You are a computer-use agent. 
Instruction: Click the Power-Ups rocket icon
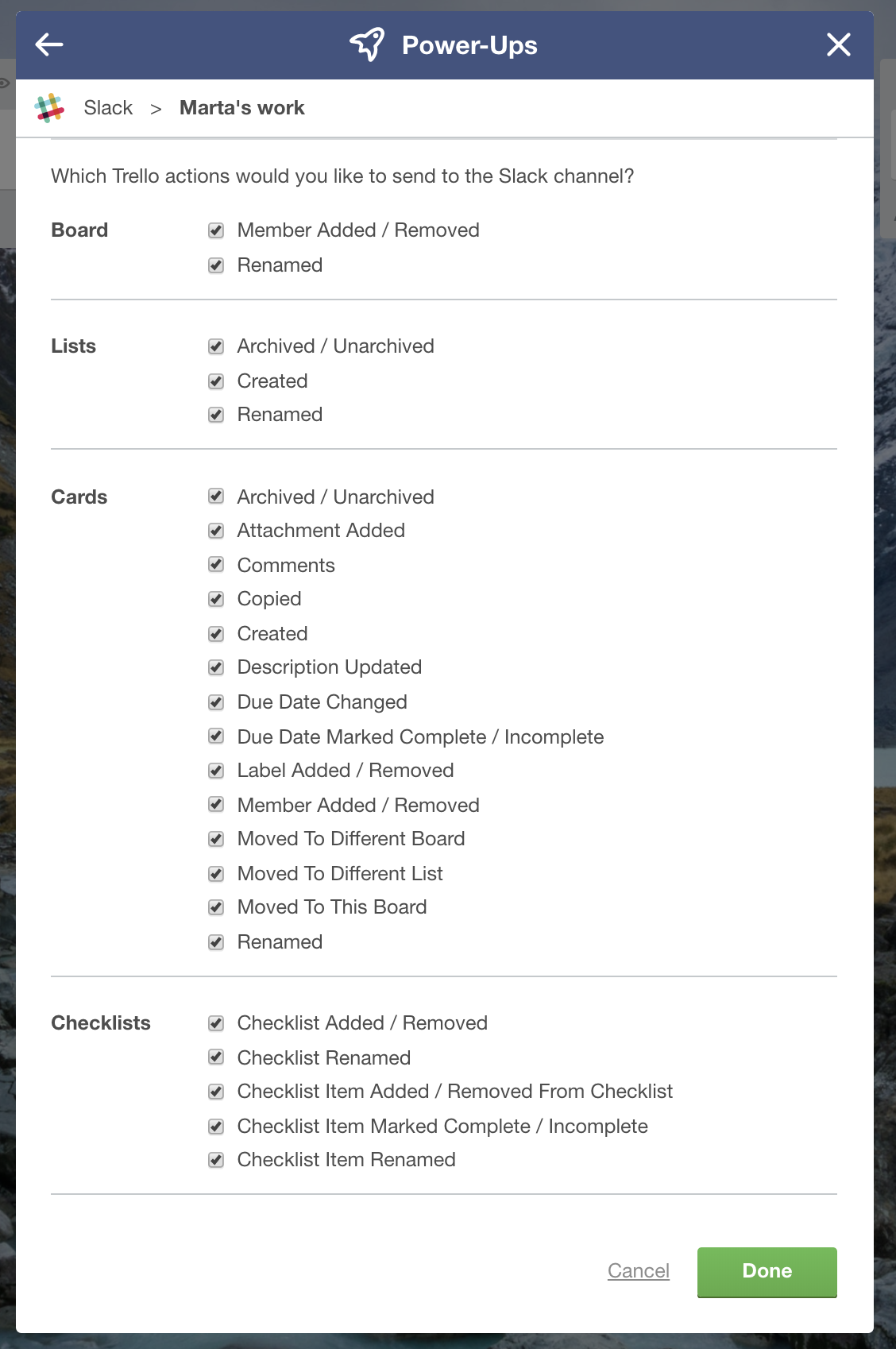tap(367, 44)
